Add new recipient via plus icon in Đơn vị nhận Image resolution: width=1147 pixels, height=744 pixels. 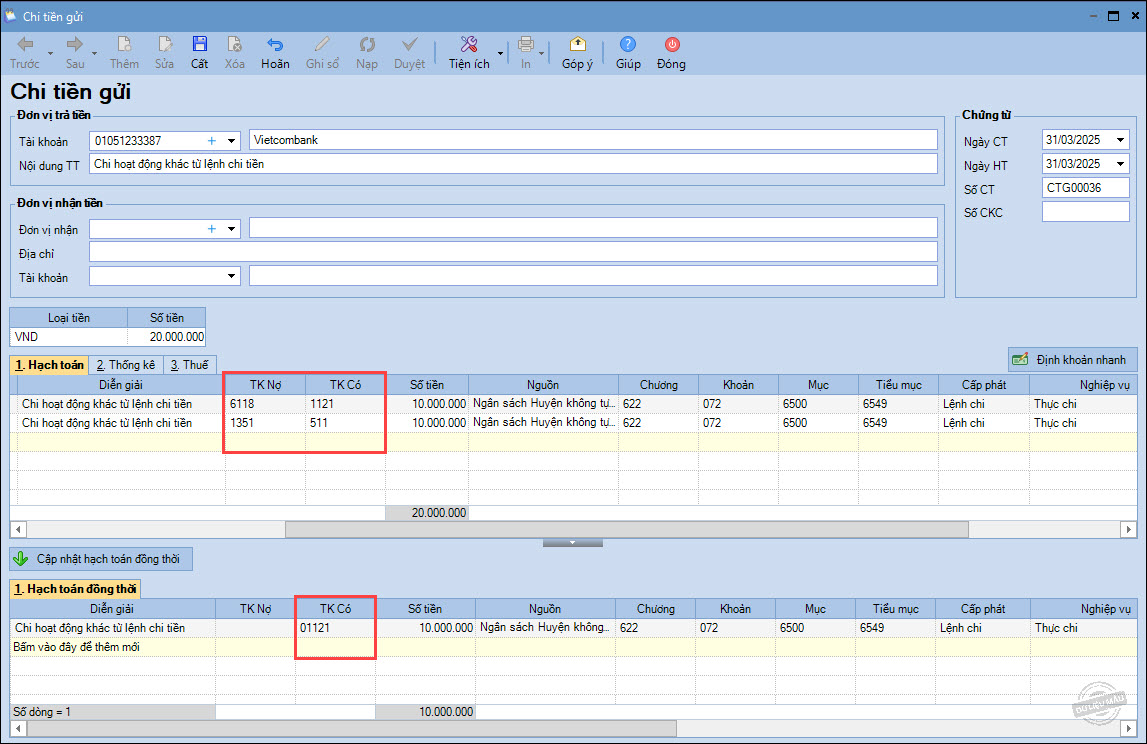211,229
